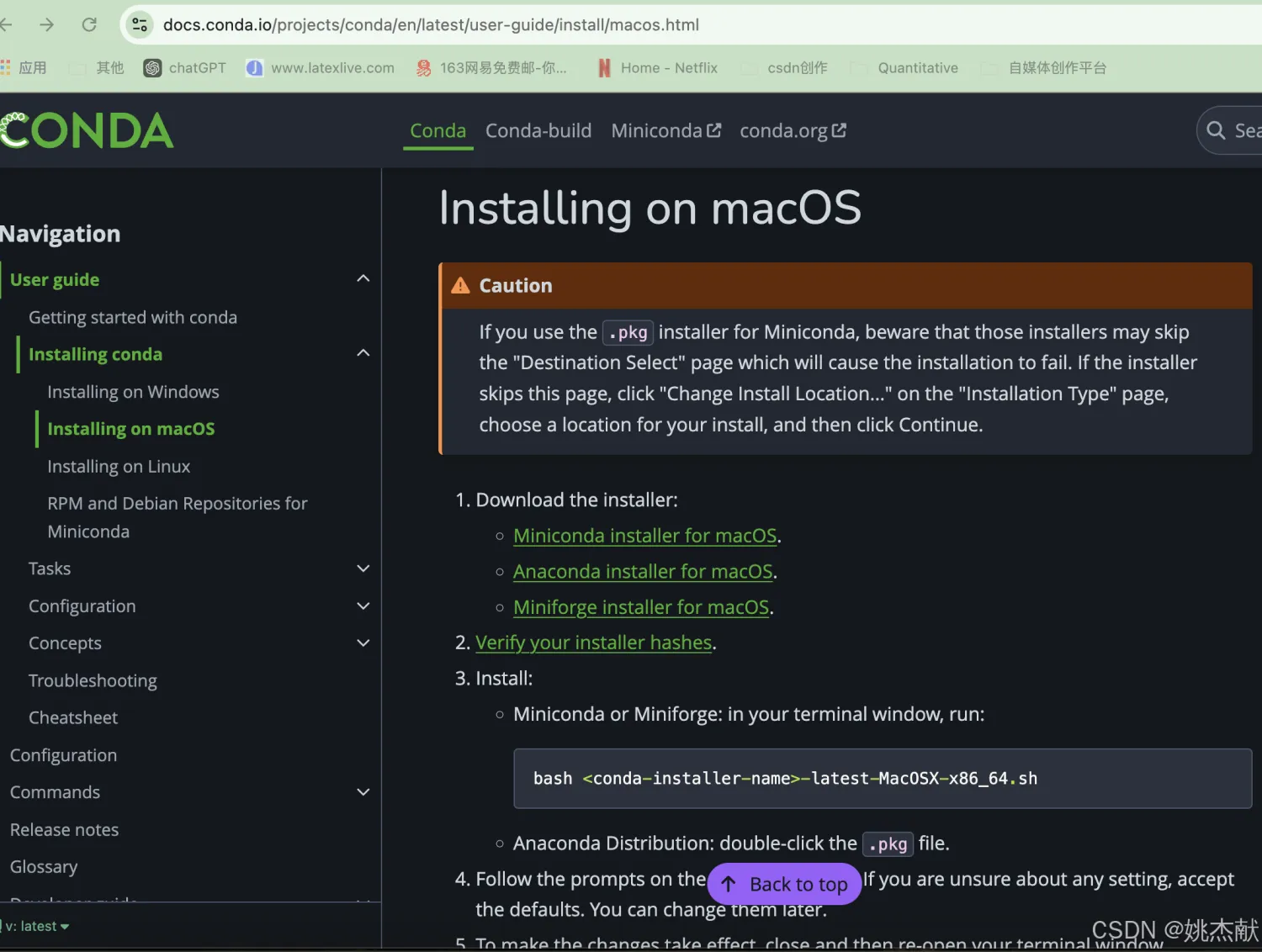Open the Concepts navigation entry
Viewport: 1262px width, 952px height.
point(65,643)
